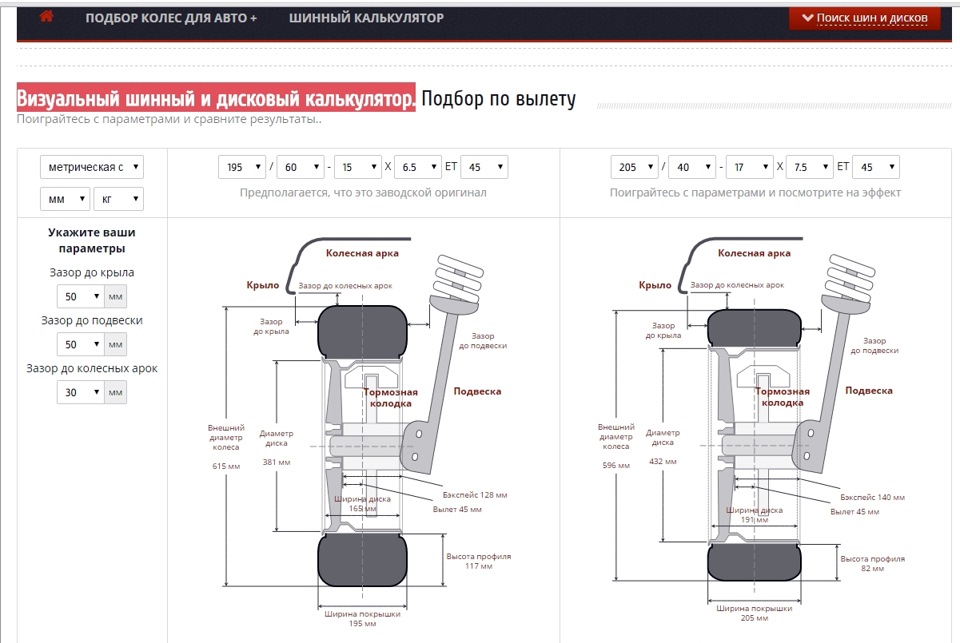Open the ШИННЫЙ КАЛЬКУЛЯТОР menu item

tap(366, 18)
